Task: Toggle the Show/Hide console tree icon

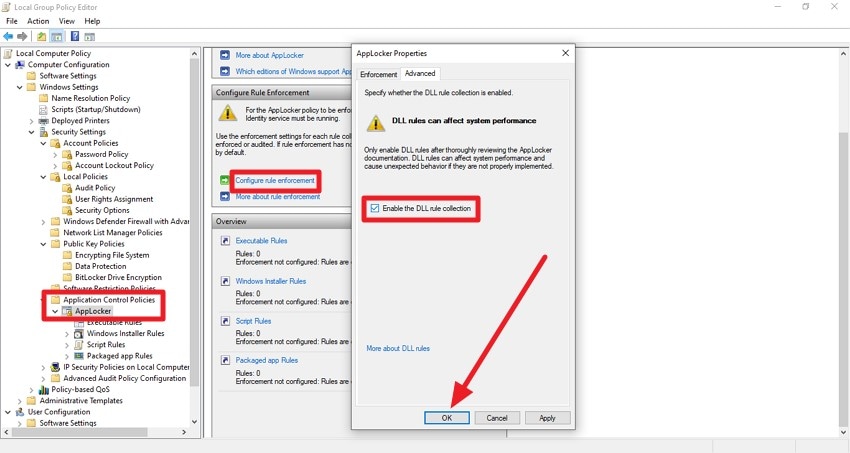Action: (56, 36)
